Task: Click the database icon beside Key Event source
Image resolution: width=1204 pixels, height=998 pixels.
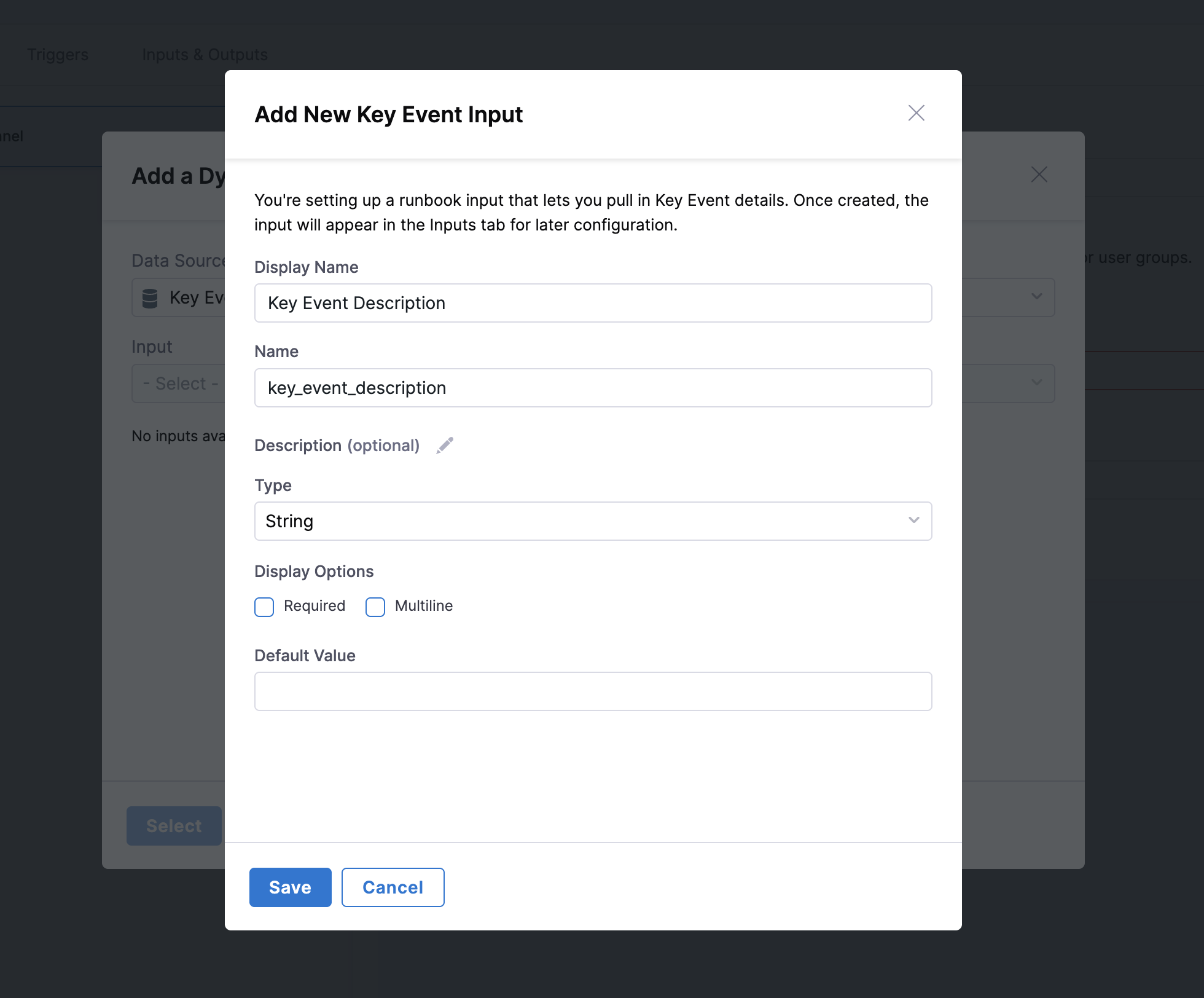Action: pos(149,297)
